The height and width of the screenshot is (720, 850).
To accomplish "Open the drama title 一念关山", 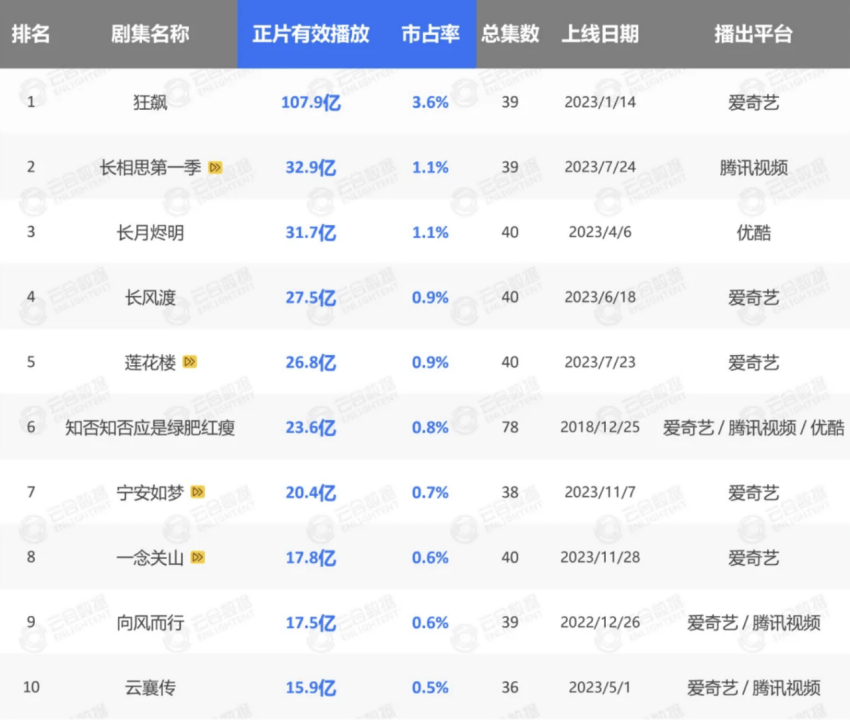I will pyautogui.click(x=150, y=557).
